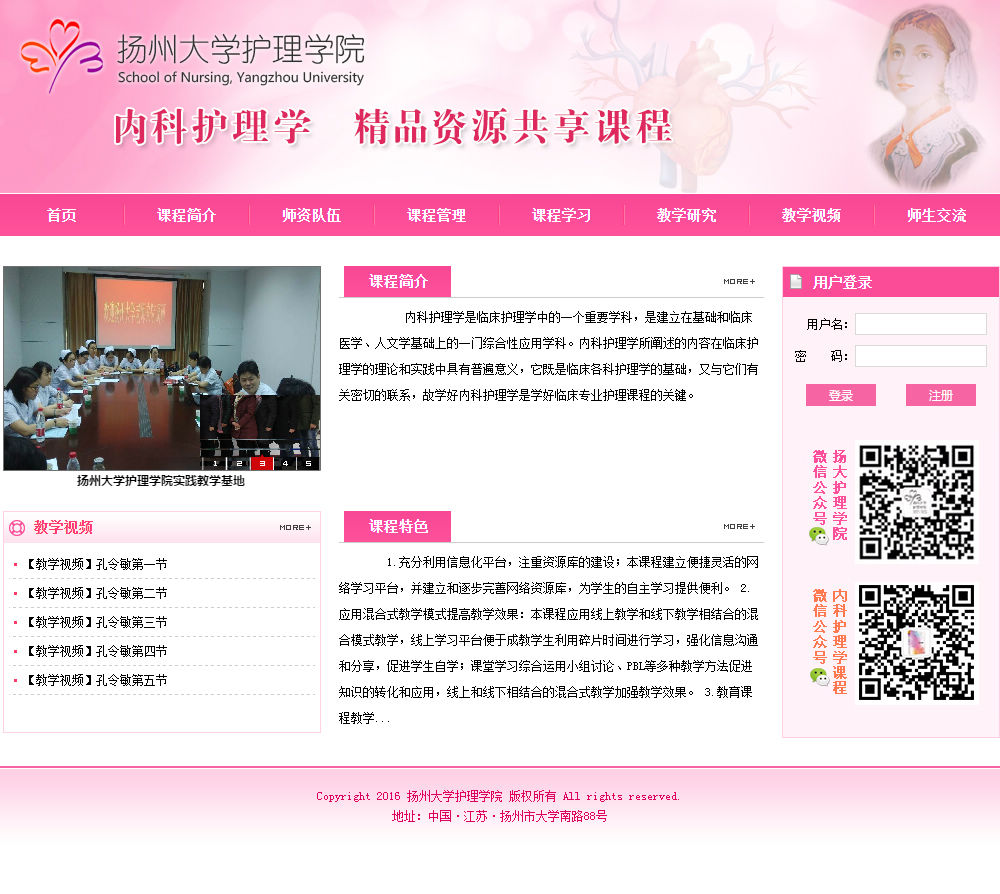Select the highlighted slide 3 indicator
Viewport: 1000px width, 894px height.
point(262,464)
